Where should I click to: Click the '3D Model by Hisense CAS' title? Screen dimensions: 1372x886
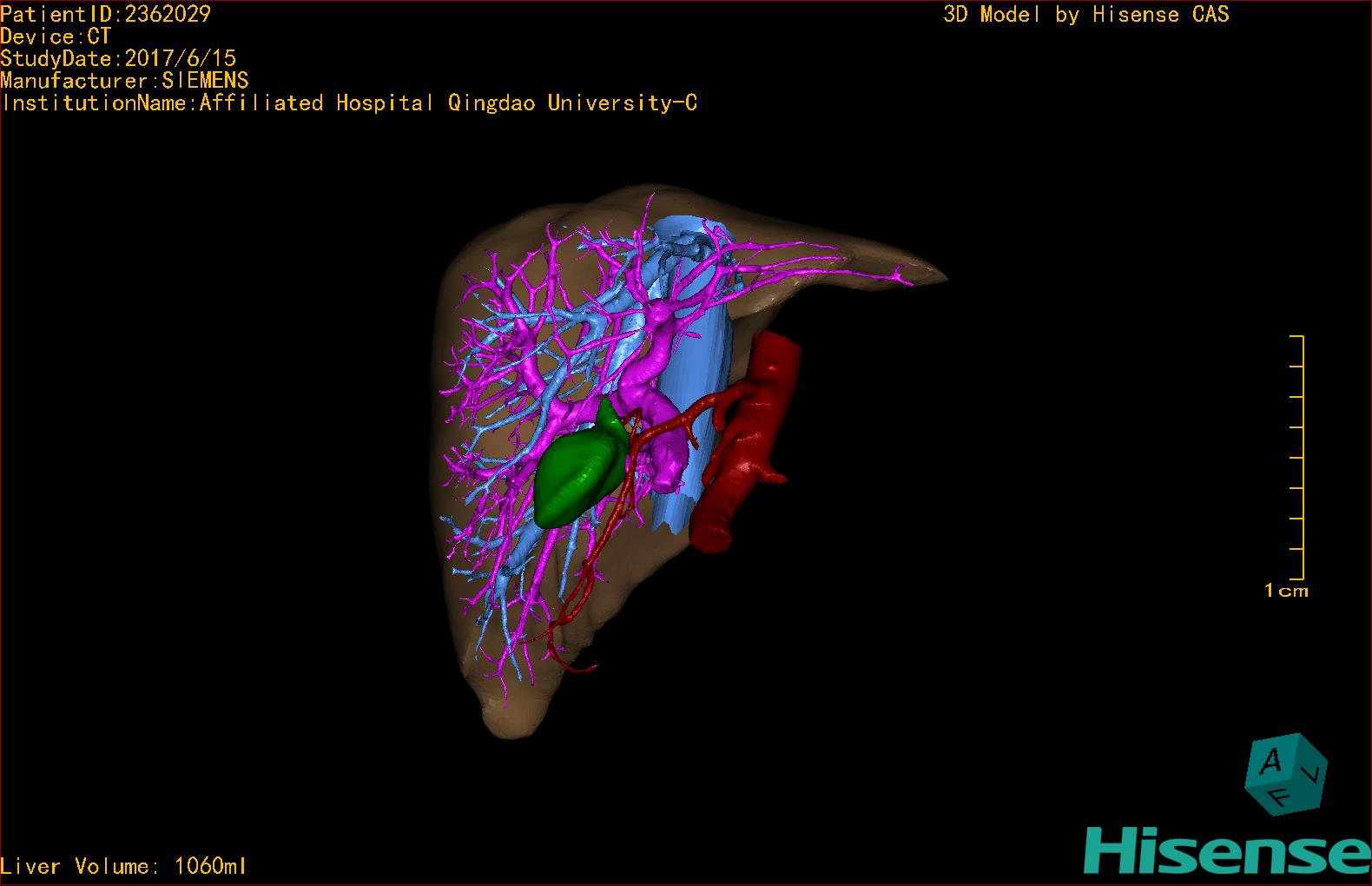pos(1085,15)
